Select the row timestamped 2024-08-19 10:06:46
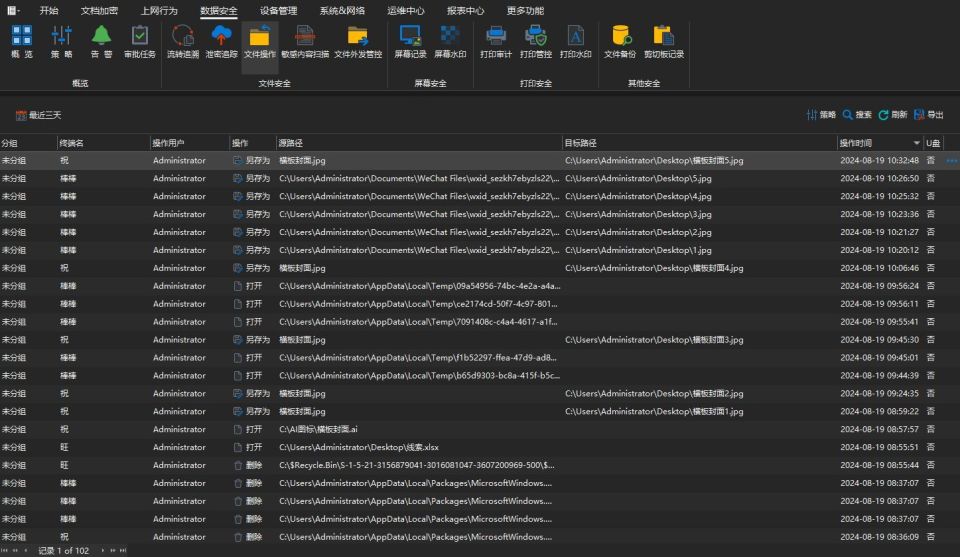960x557 pixels. coord(480,268)
